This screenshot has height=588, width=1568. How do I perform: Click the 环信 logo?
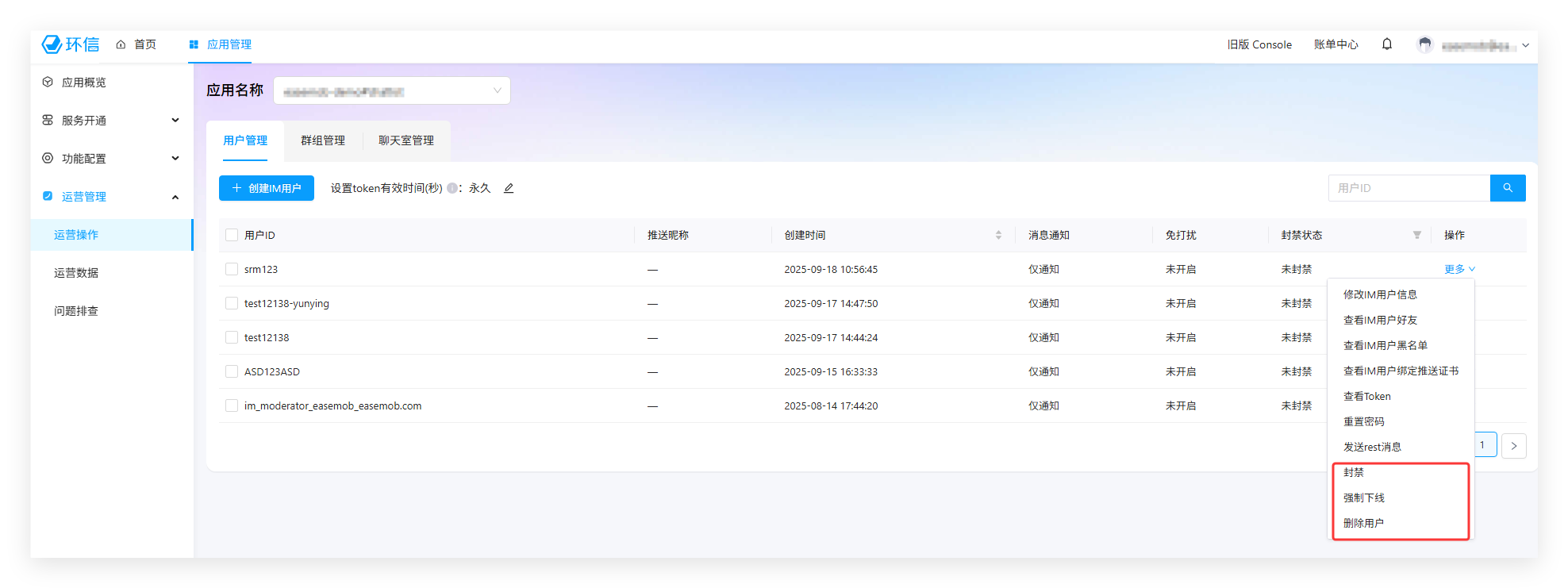click(71, 44)
